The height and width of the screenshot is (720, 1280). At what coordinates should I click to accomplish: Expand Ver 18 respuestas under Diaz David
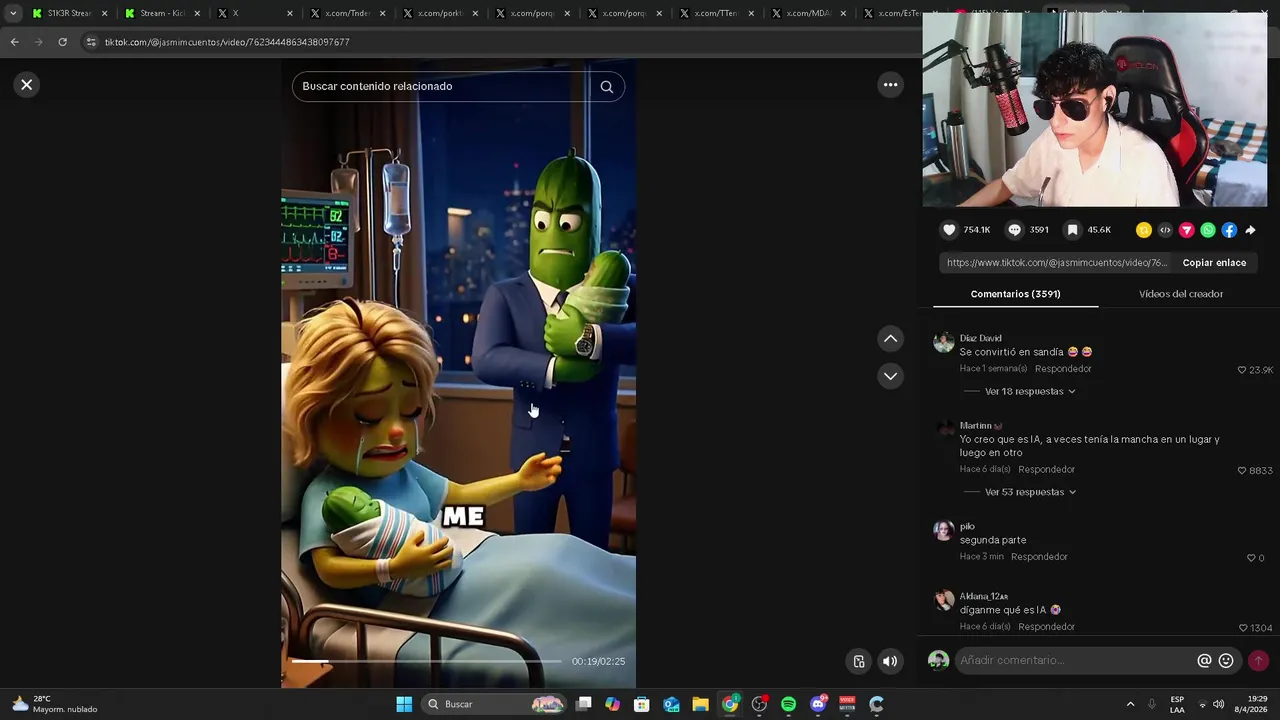click(1030, 392)
